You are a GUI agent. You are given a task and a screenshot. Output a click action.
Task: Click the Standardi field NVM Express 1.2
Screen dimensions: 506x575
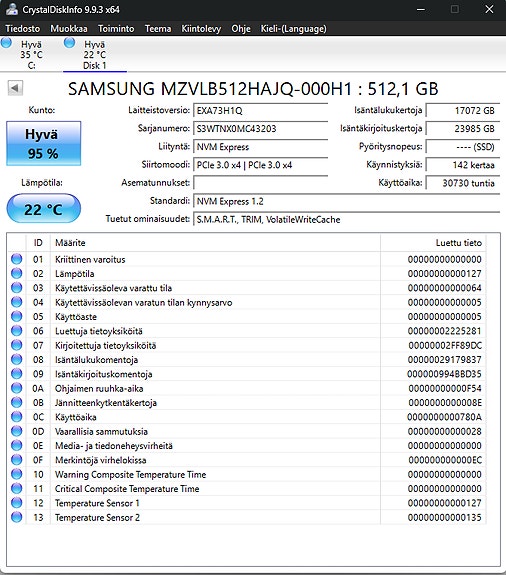(x=346, y=201)
